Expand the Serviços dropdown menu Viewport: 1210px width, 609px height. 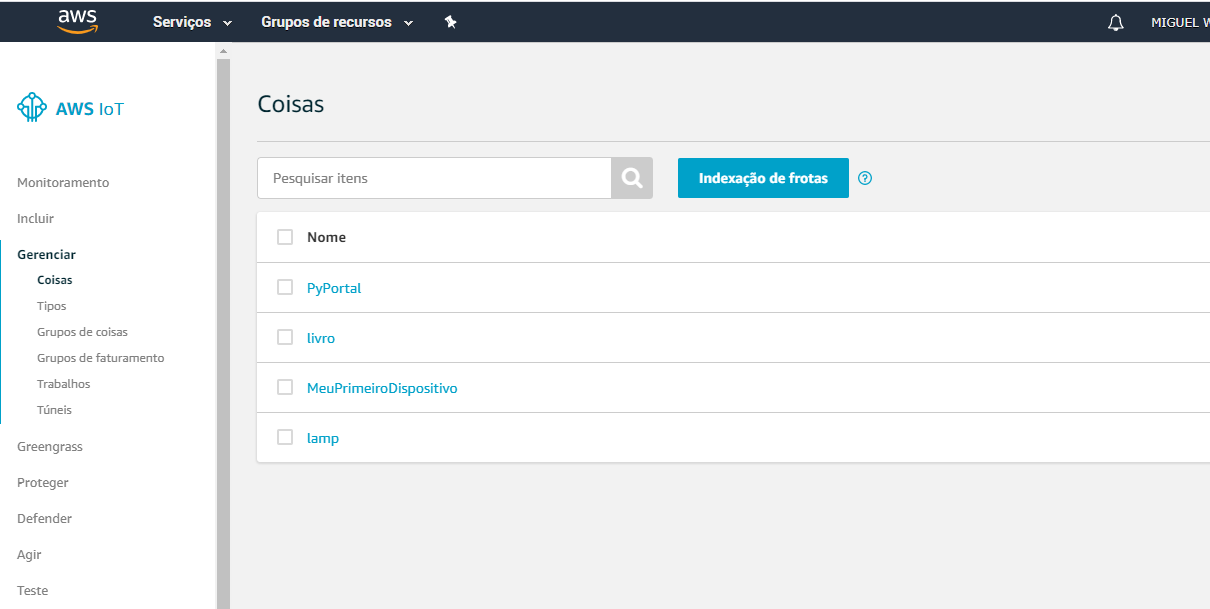pyautogui.click(x=192, y=22)
